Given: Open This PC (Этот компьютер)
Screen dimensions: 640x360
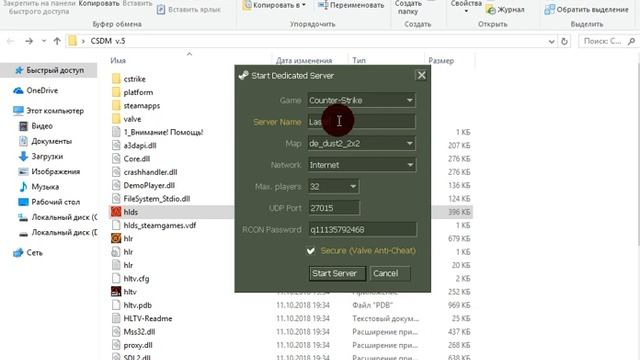Looking at the screenshot, I should tap(48, 111).
